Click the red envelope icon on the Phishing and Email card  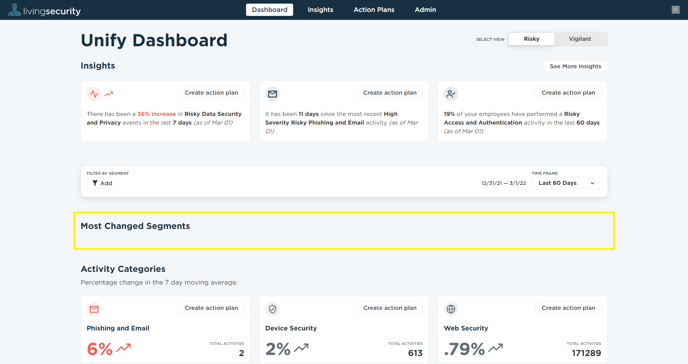click(x=94, y=309)
